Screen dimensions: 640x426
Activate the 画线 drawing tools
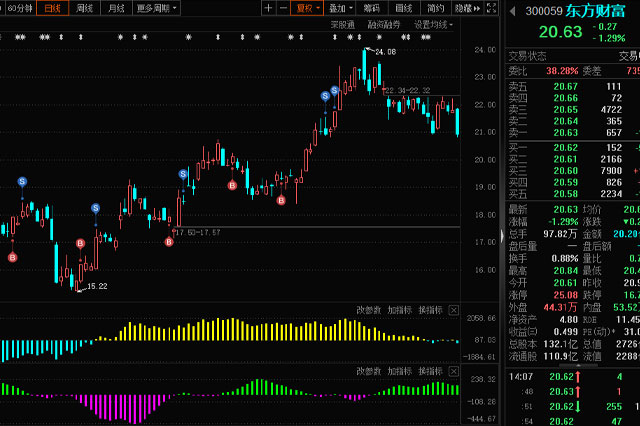pos(404,8)
